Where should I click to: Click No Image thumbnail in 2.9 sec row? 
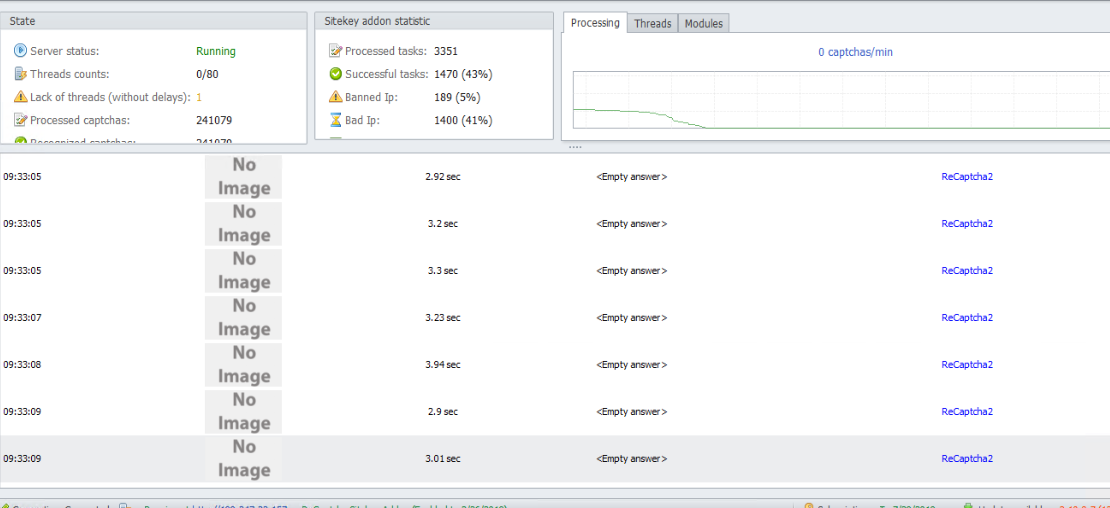pyautogui.click(x=244, y=411)
